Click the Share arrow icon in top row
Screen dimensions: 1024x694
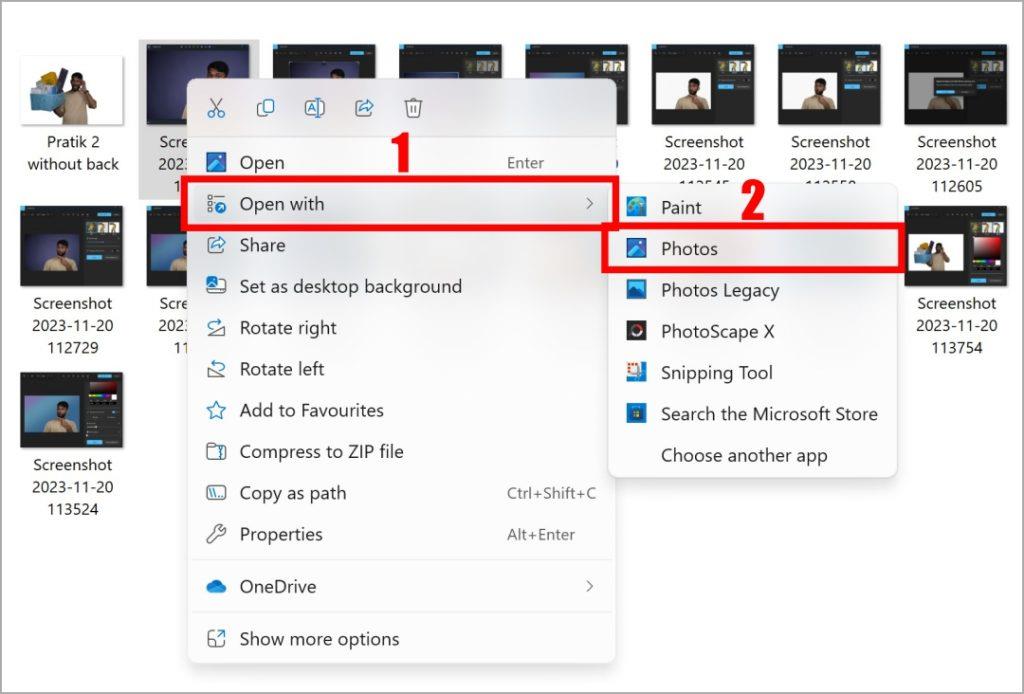pyautogui.click(x=364, y=108)
